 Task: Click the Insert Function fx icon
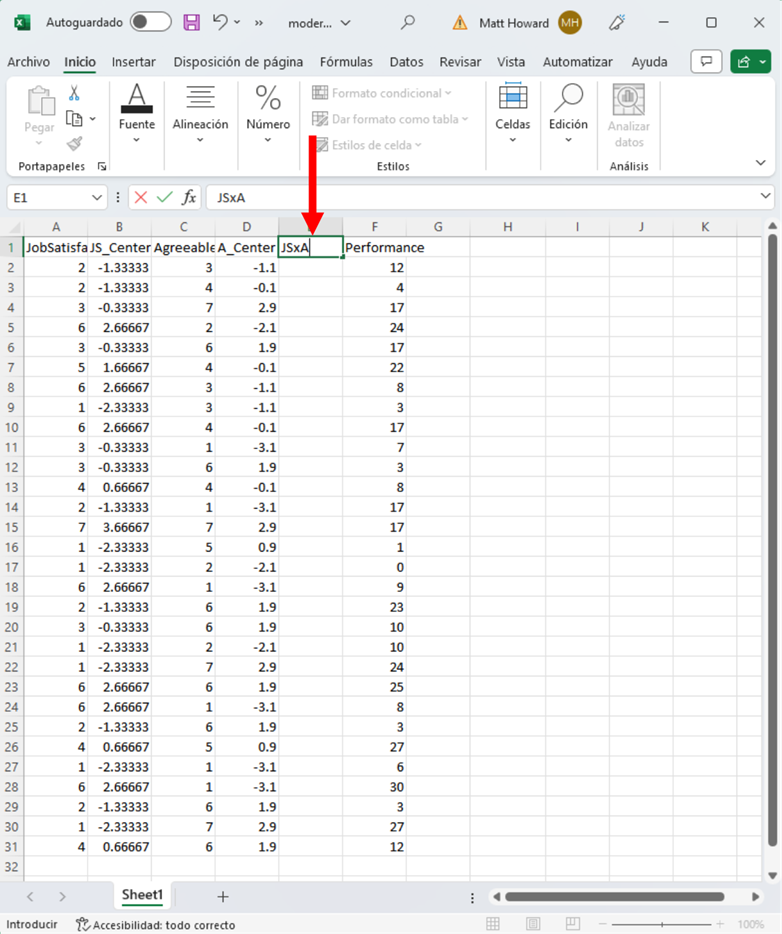pyautogui.click(x=189, y=198)
